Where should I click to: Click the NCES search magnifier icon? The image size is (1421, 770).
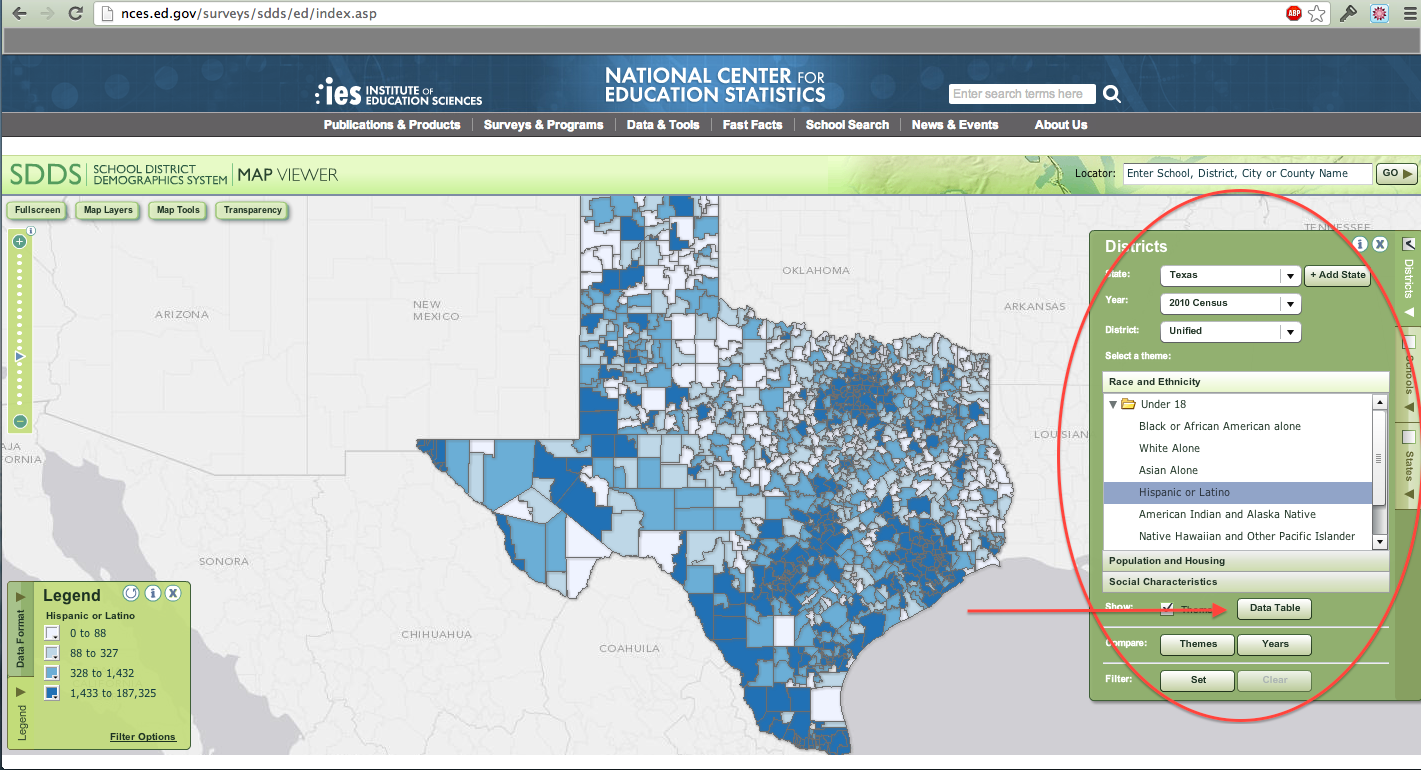pyautogui.click(x=1112, y=93)
